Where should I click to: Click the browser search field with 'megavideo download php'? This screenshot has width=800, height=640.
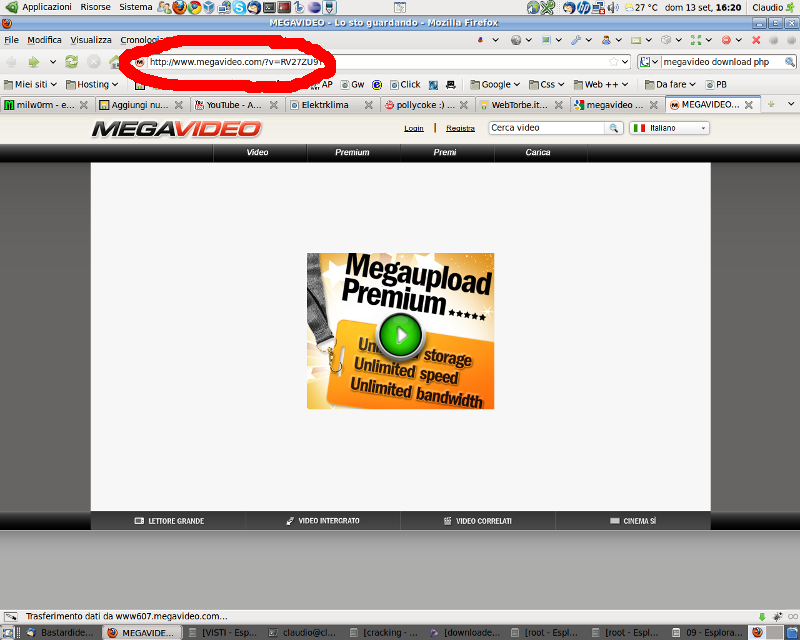click(722, 62)
